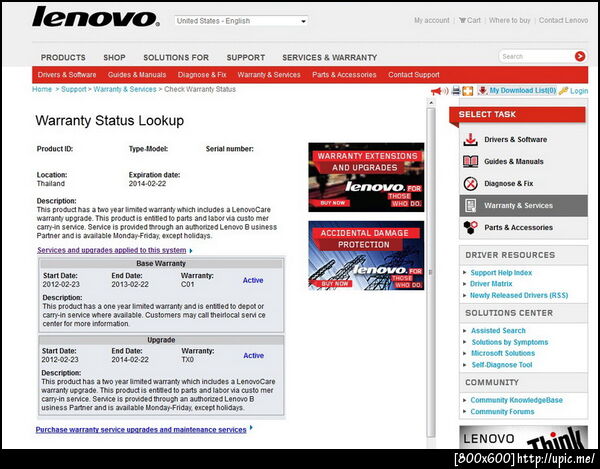Click warranty code TX0
The width and height of the screenshot is (600, 469).
tap(188, 360)
